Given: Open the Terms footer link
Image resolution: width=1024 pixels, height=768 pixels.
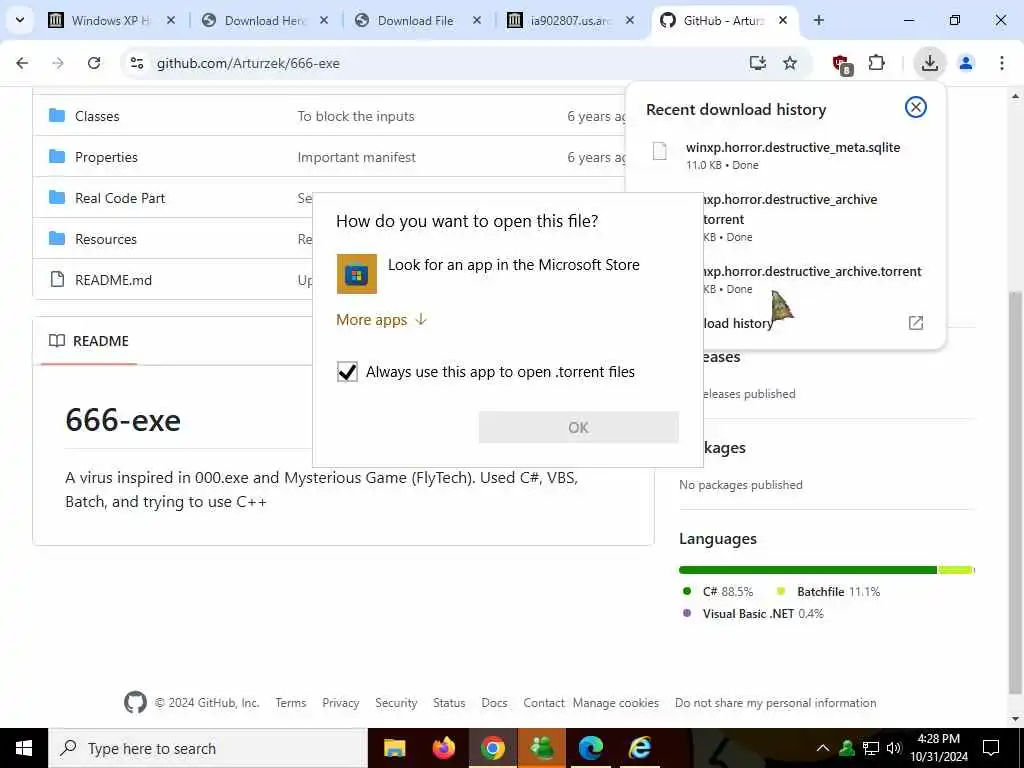Looking at the screenshot, I should coord(291,703).
